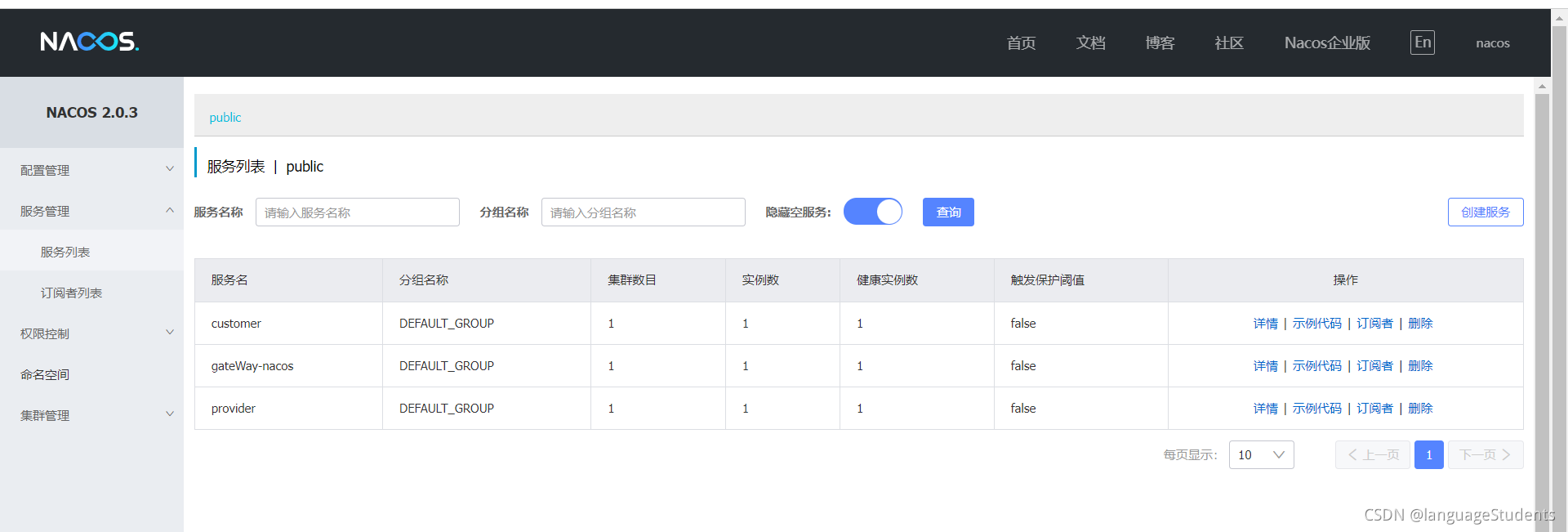
Task: Open 详情 for provider service
Action: 1266,409
